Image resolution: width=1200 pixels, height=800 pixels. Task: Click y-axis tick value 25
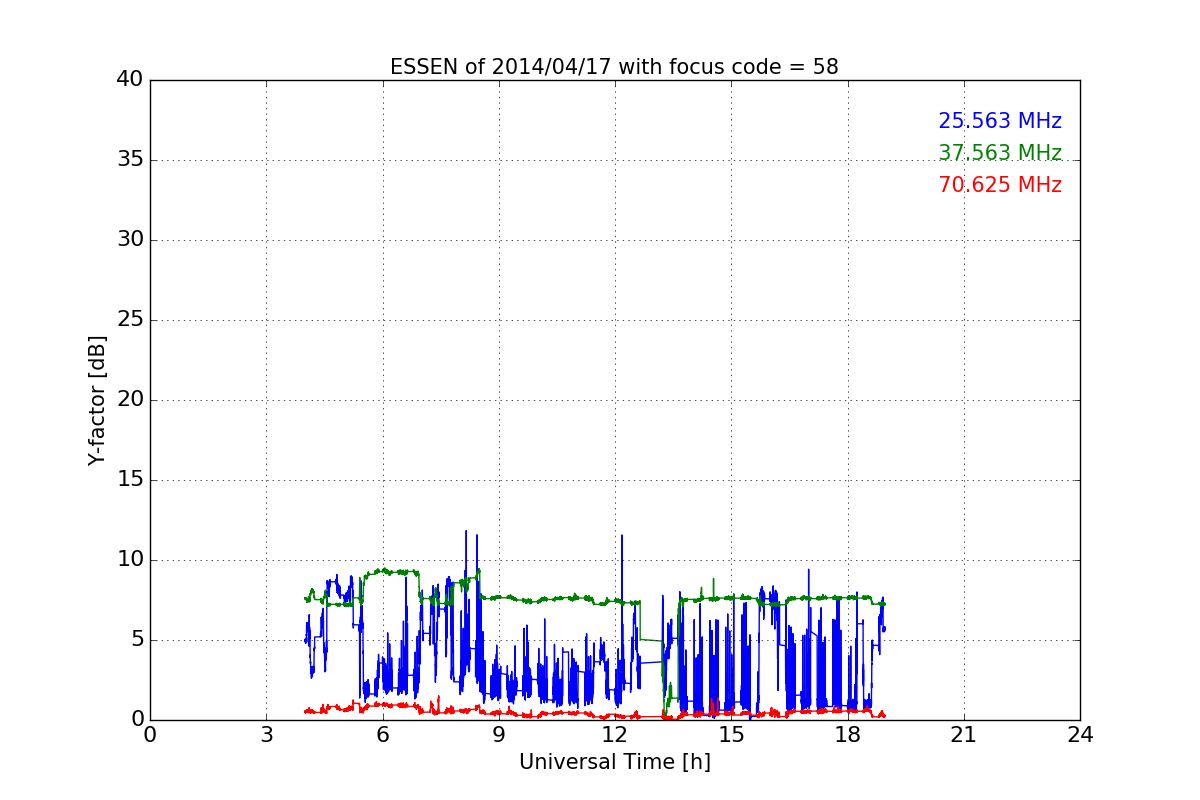click(x=130, y=320)
